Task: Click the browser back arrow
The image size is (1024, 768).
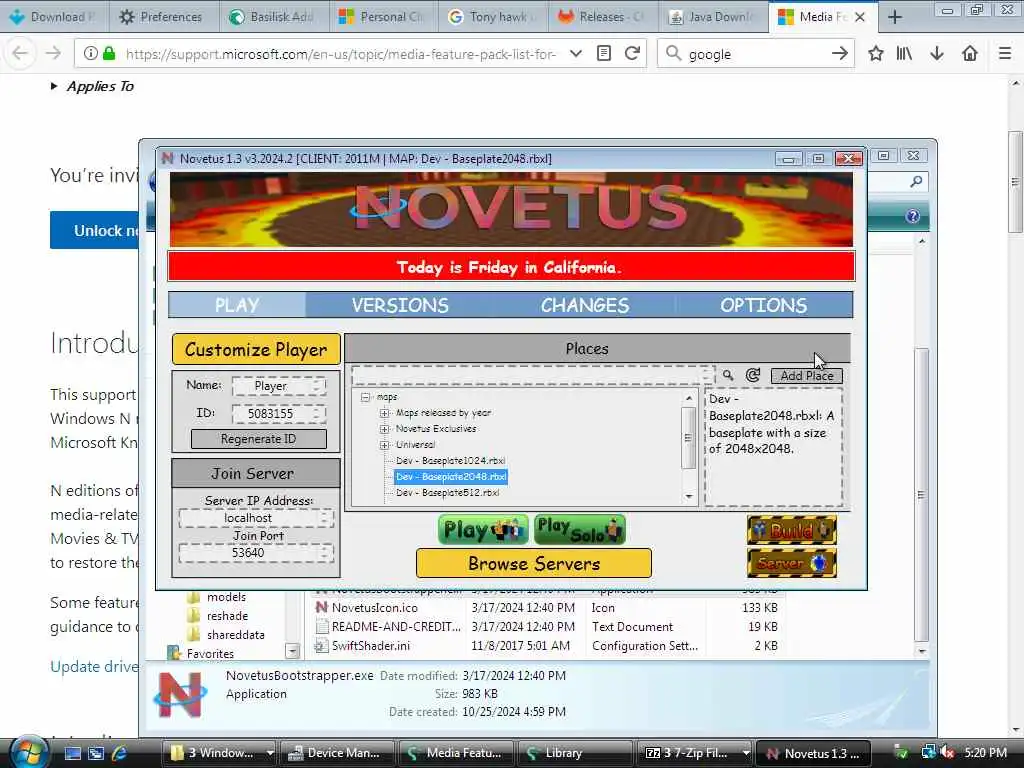Action: click(20, 54)
